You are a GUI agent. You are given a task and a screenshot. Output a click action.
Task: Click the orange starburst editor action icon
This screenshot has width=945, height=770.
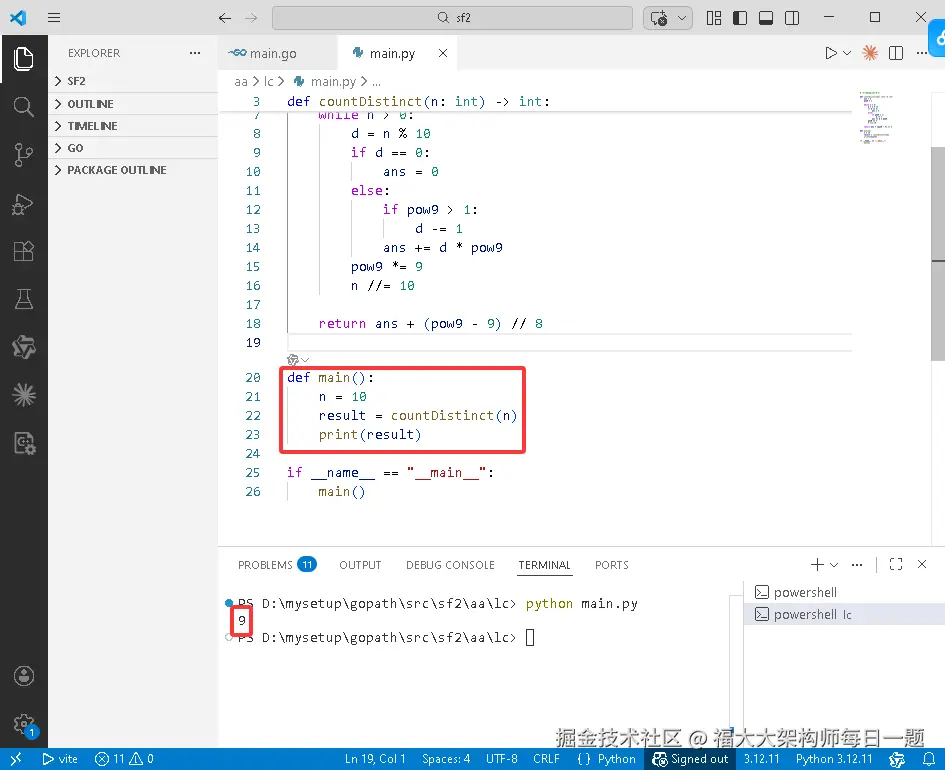870,53
